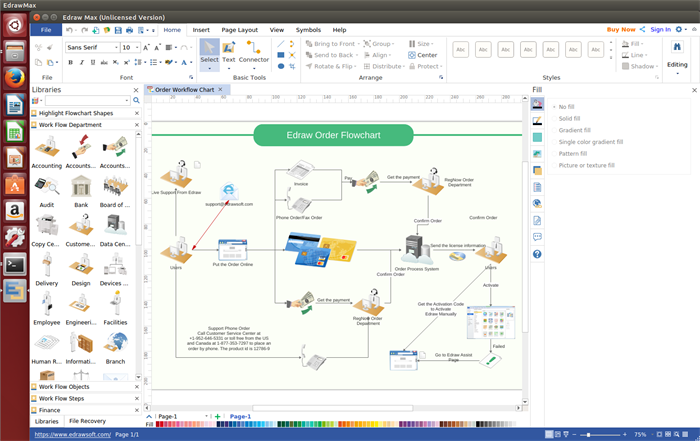Click the Connector tool
Image resolution: width=700 pixels, height=441 pixels.
coord(254,52)
